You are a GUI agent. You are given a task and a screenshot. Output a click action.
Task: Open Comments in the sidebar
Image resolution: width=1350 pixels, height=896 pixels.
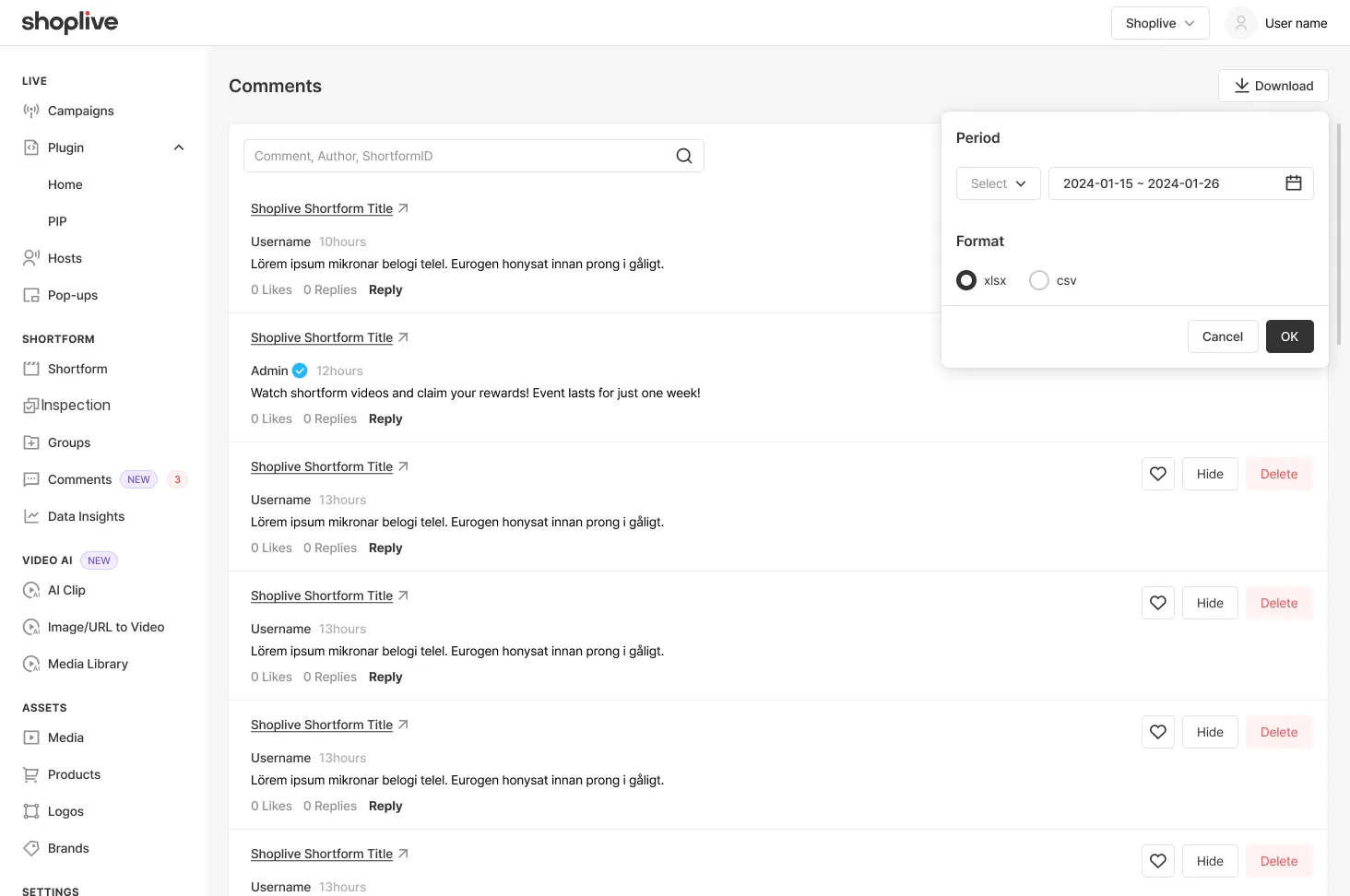point(79,479)
